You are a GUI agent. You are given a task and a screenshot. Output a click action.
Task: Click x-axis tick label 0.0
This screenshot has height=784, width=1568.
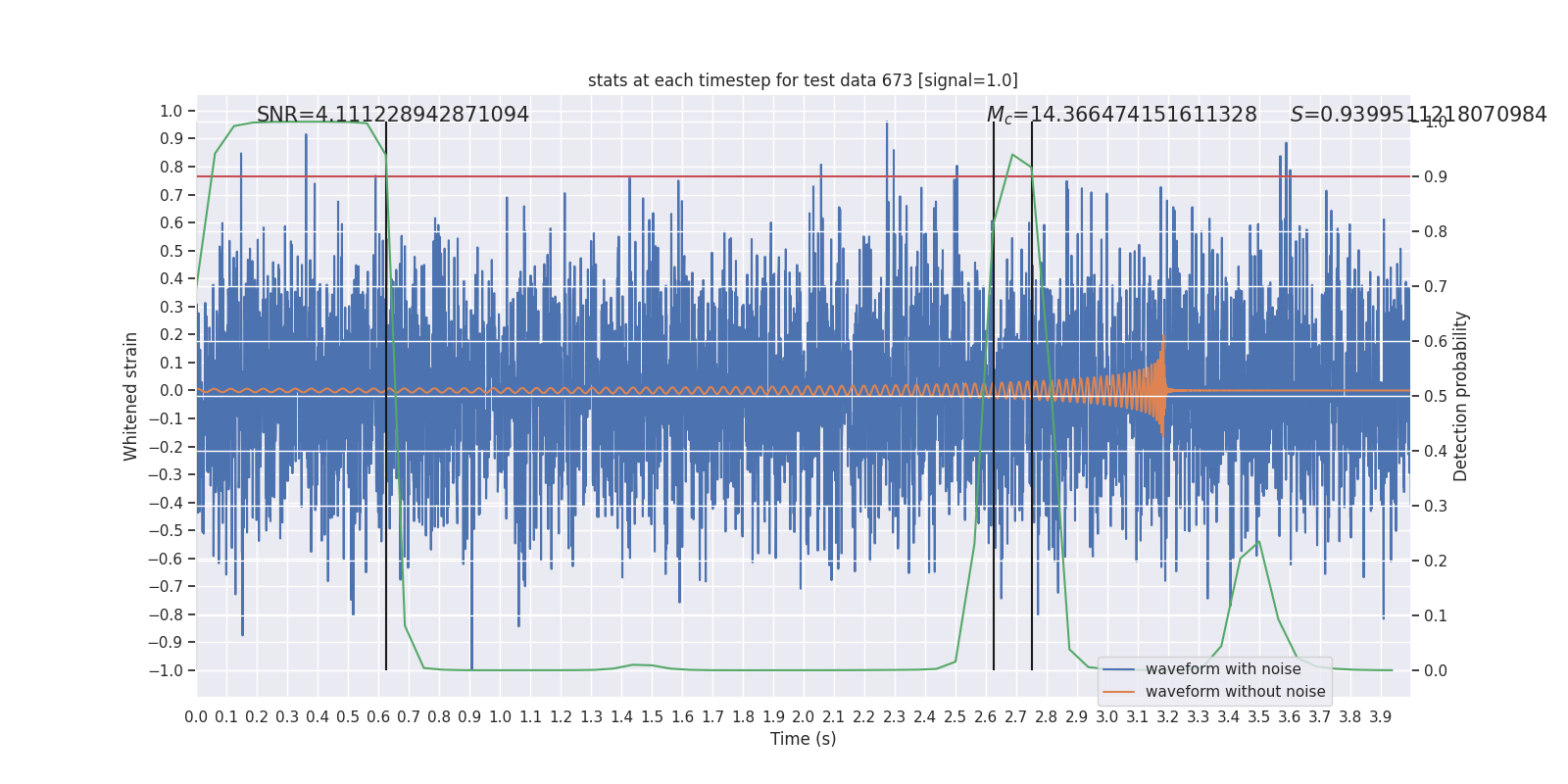[196, 717]
